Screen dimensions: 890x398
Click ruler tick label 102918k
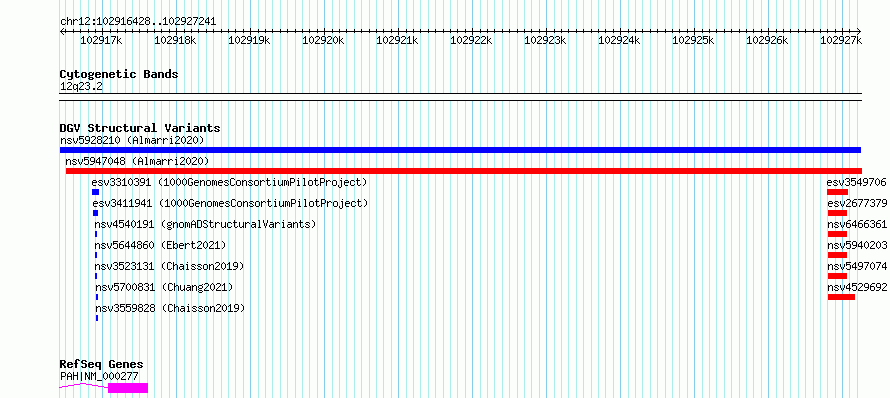(x=175, y=40)
